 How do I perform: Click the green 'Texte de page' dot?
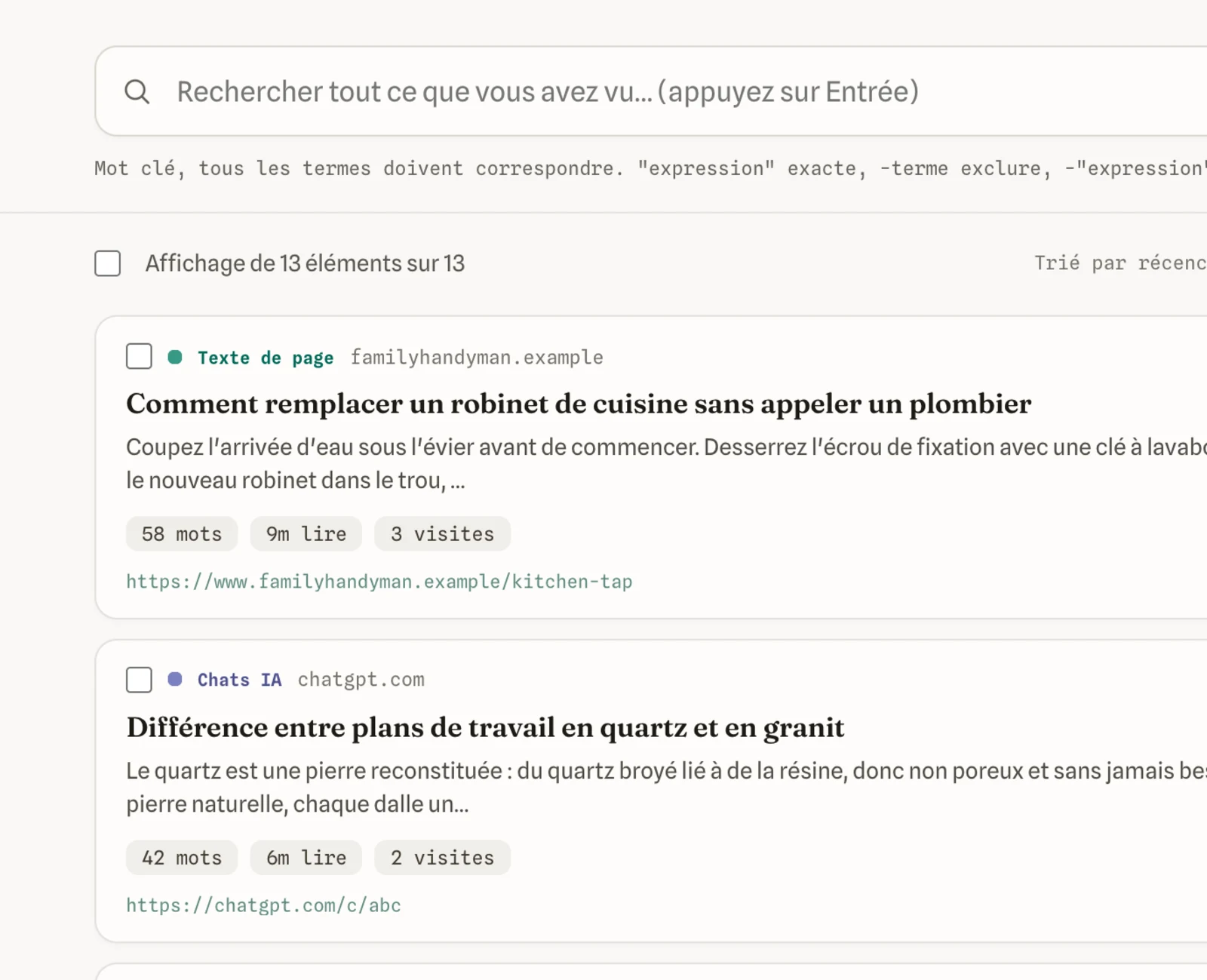(175, 357)
